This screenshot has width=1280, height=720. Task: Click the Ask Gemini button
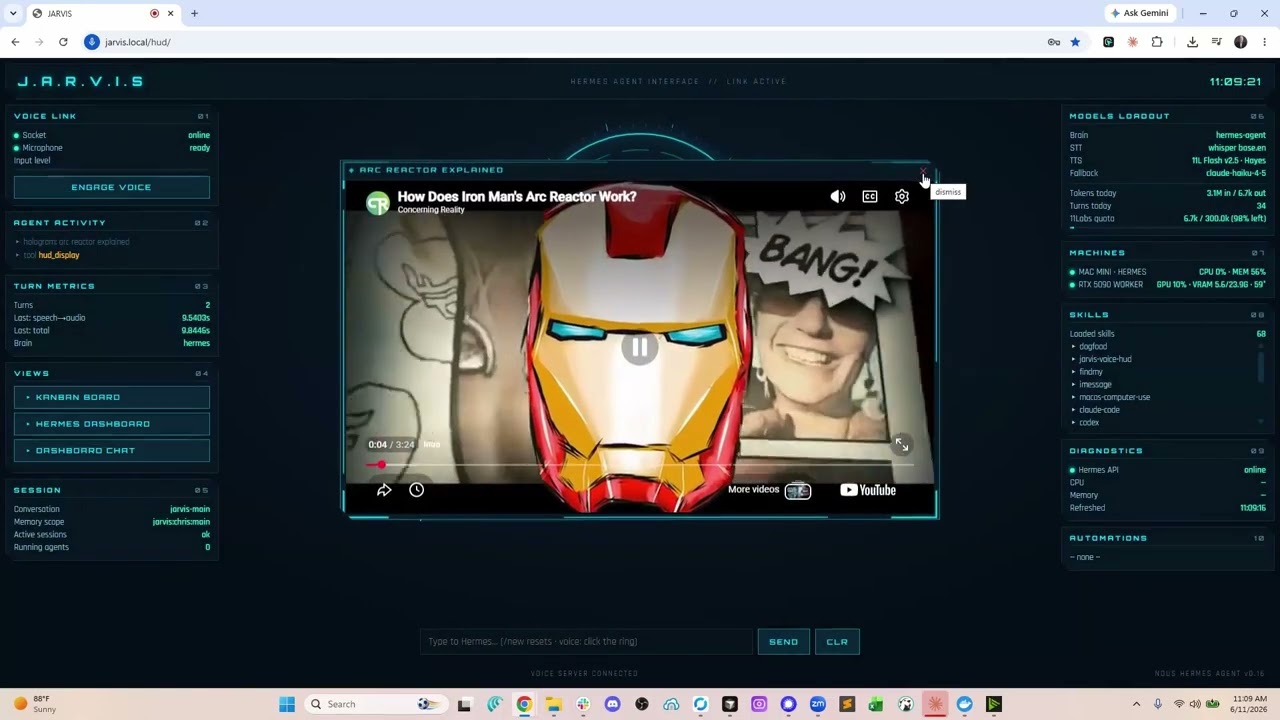click(x=1140, y=13)
